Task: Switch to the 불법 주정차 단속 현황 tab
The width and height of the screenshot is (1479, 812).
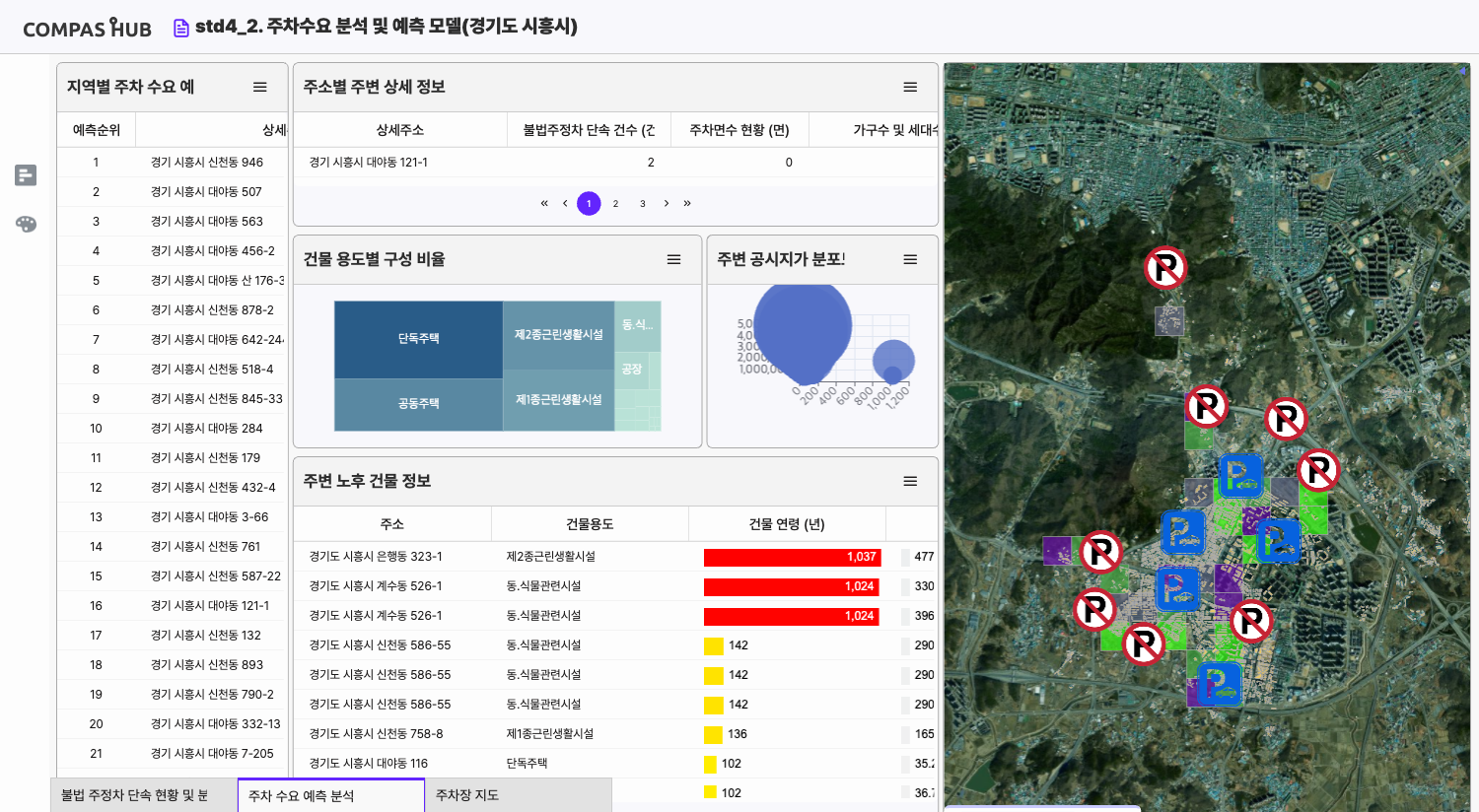Action: (x=144, y=795)
